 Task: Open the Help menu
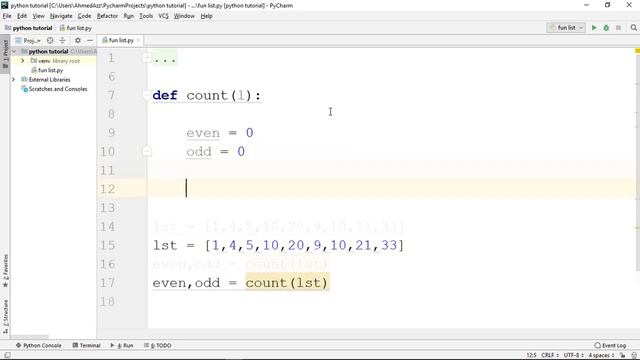pos(207,16)
